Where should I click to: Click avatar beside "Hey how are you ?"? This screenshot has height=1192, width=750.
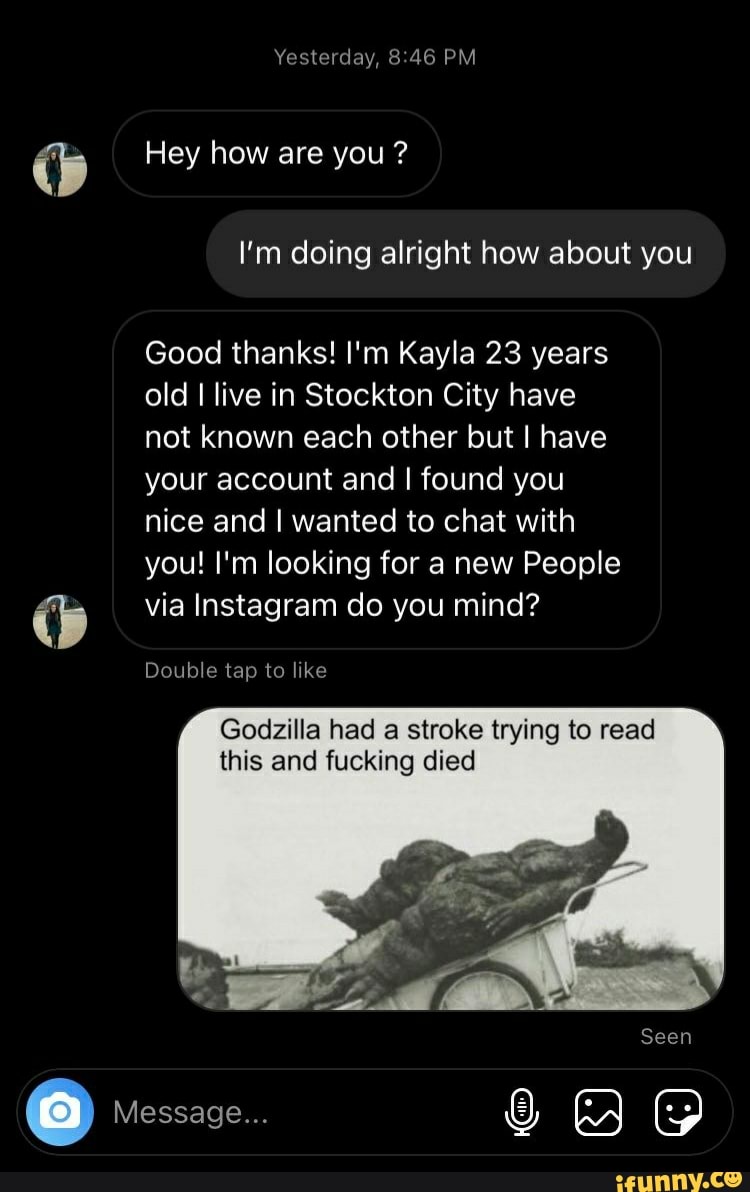60,167
